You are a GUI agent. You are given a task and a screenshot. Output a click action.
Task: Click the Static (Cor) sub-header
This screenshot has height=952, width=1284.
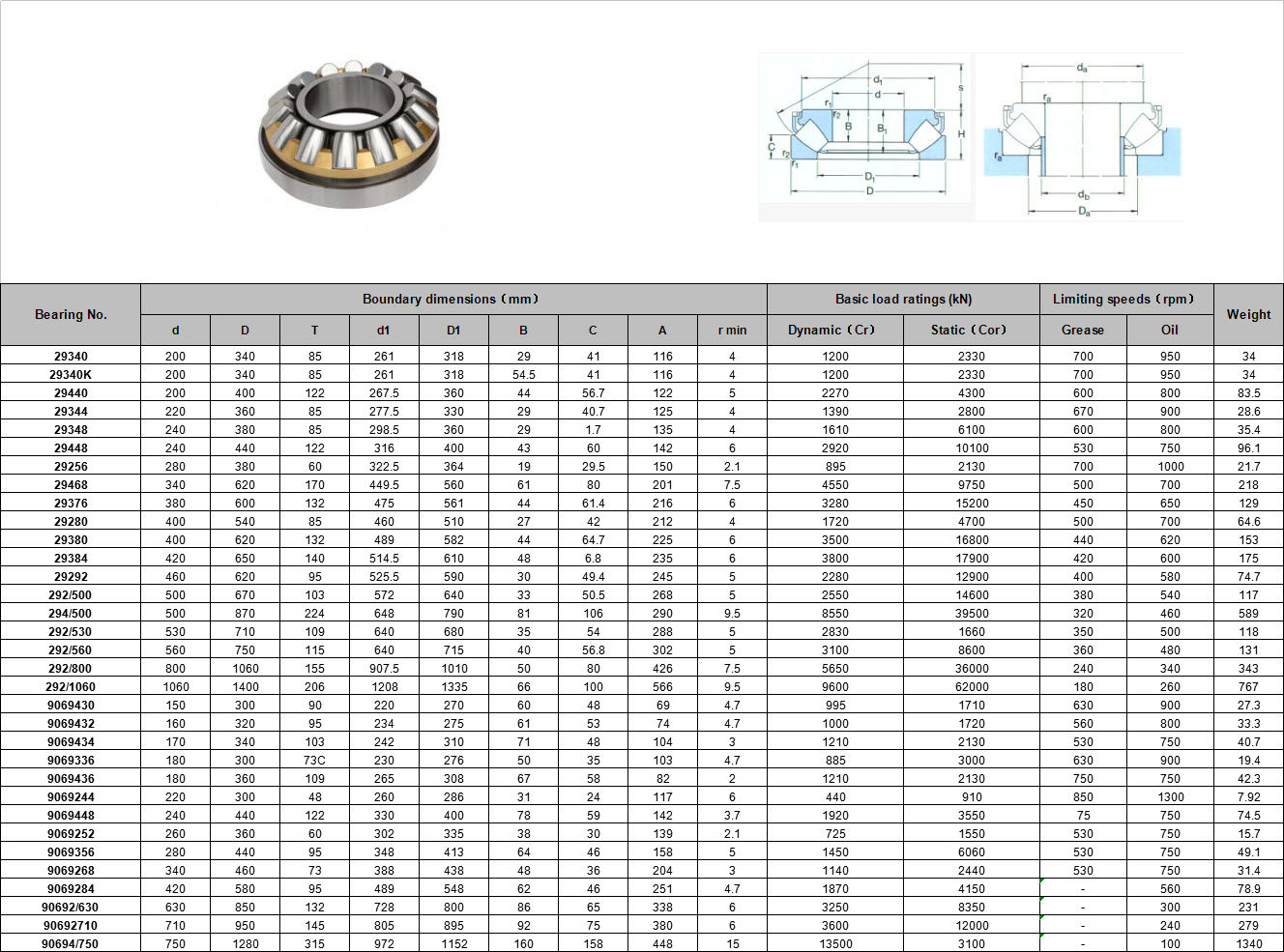(x=972, y=330)
